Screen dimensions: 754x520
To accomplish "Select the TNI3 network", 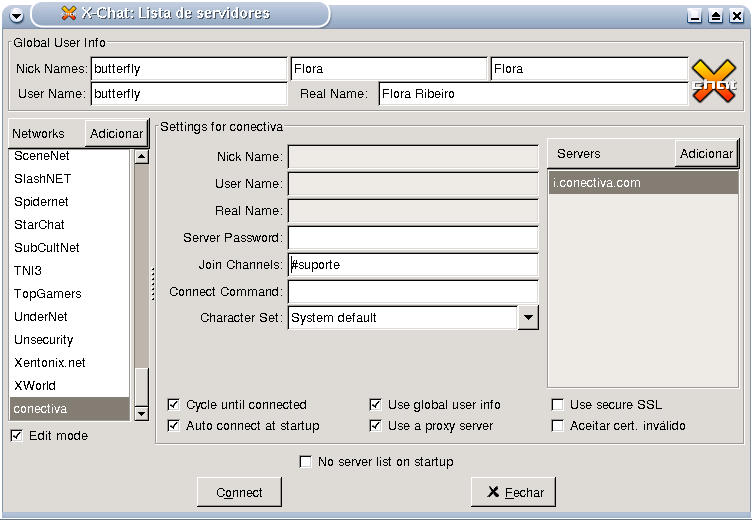I will pyautogui.click(x=69, y=270).
